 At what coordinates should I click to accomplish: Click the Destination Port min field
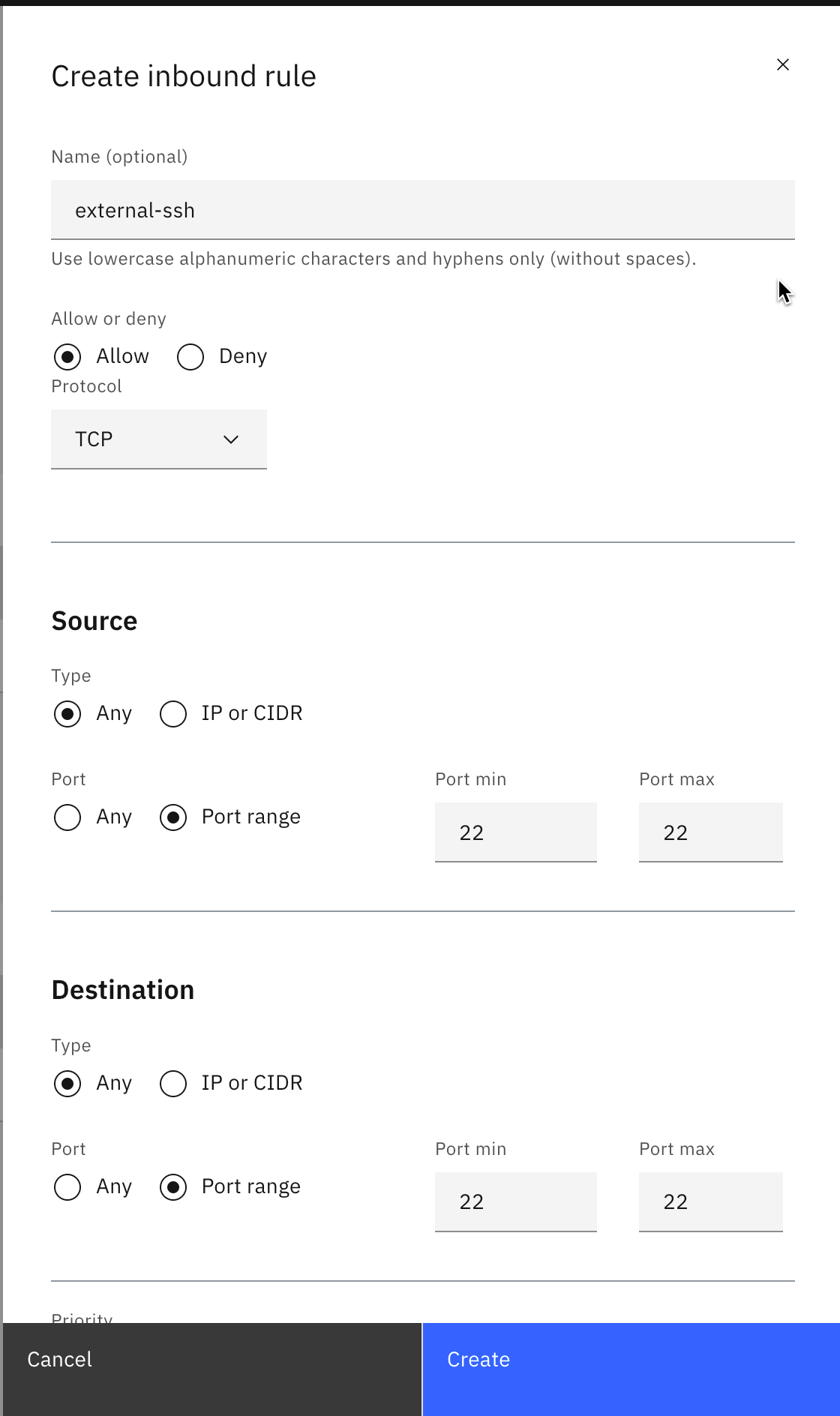[515, 1201]
